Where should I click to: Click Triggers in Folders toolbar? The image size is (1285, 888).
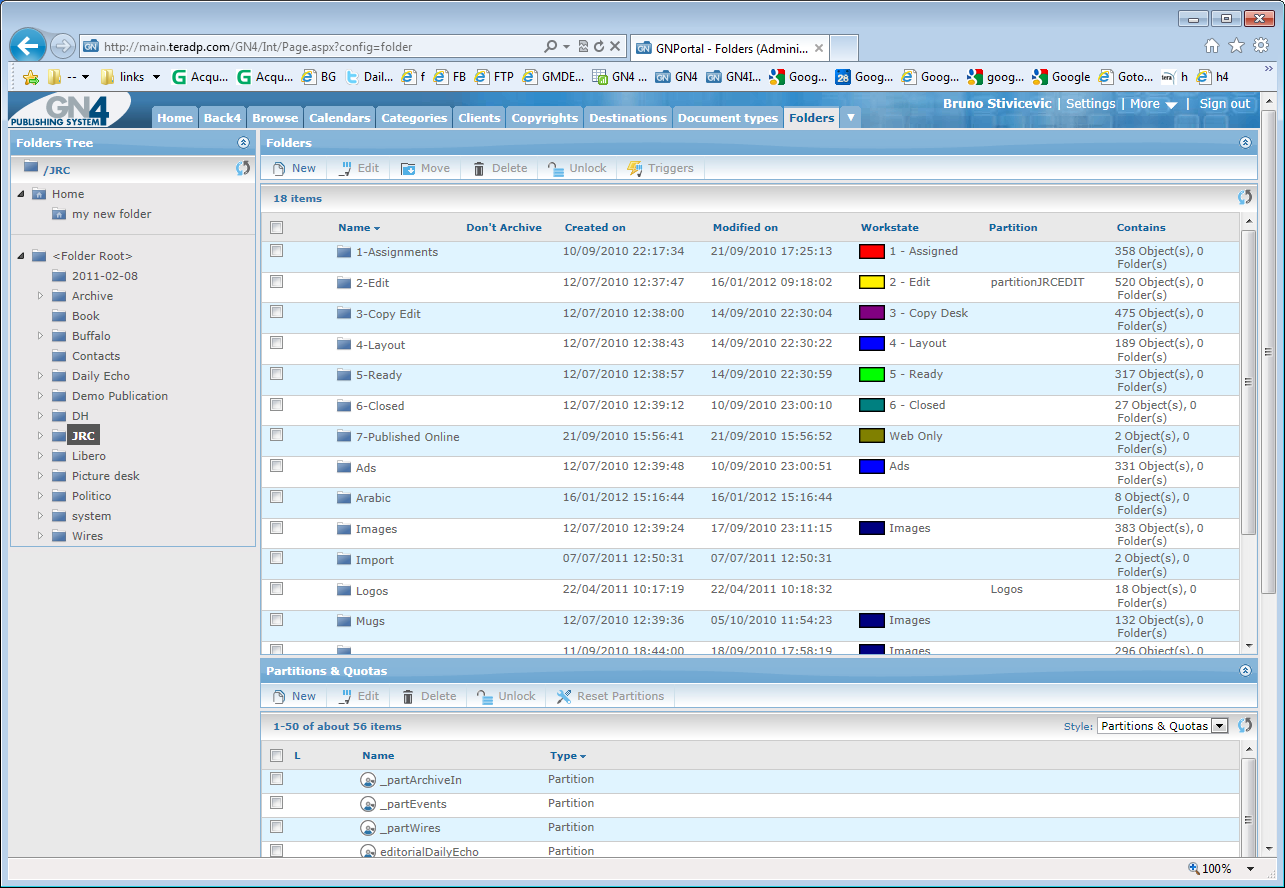pos(660,168)
